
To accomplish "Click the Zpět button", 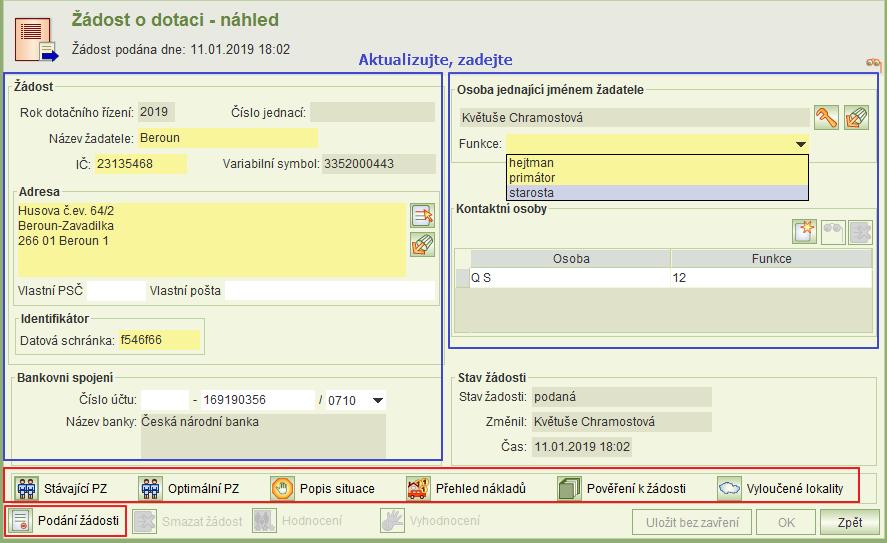I will click(850, 522).
